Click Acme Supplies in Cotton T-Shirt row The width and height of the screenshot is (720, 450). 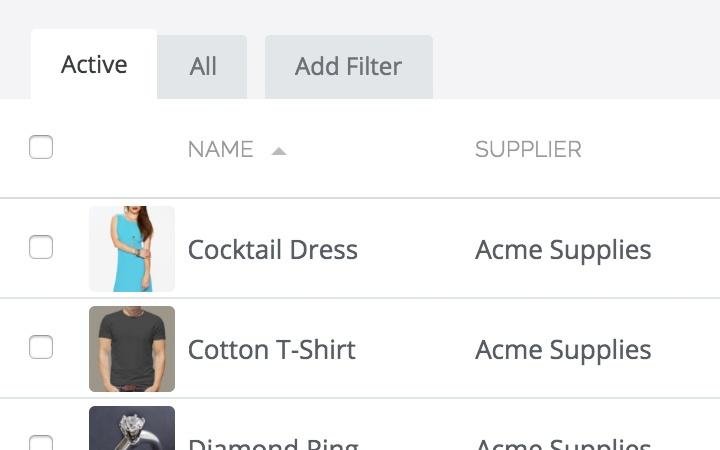tap(563, 350)
